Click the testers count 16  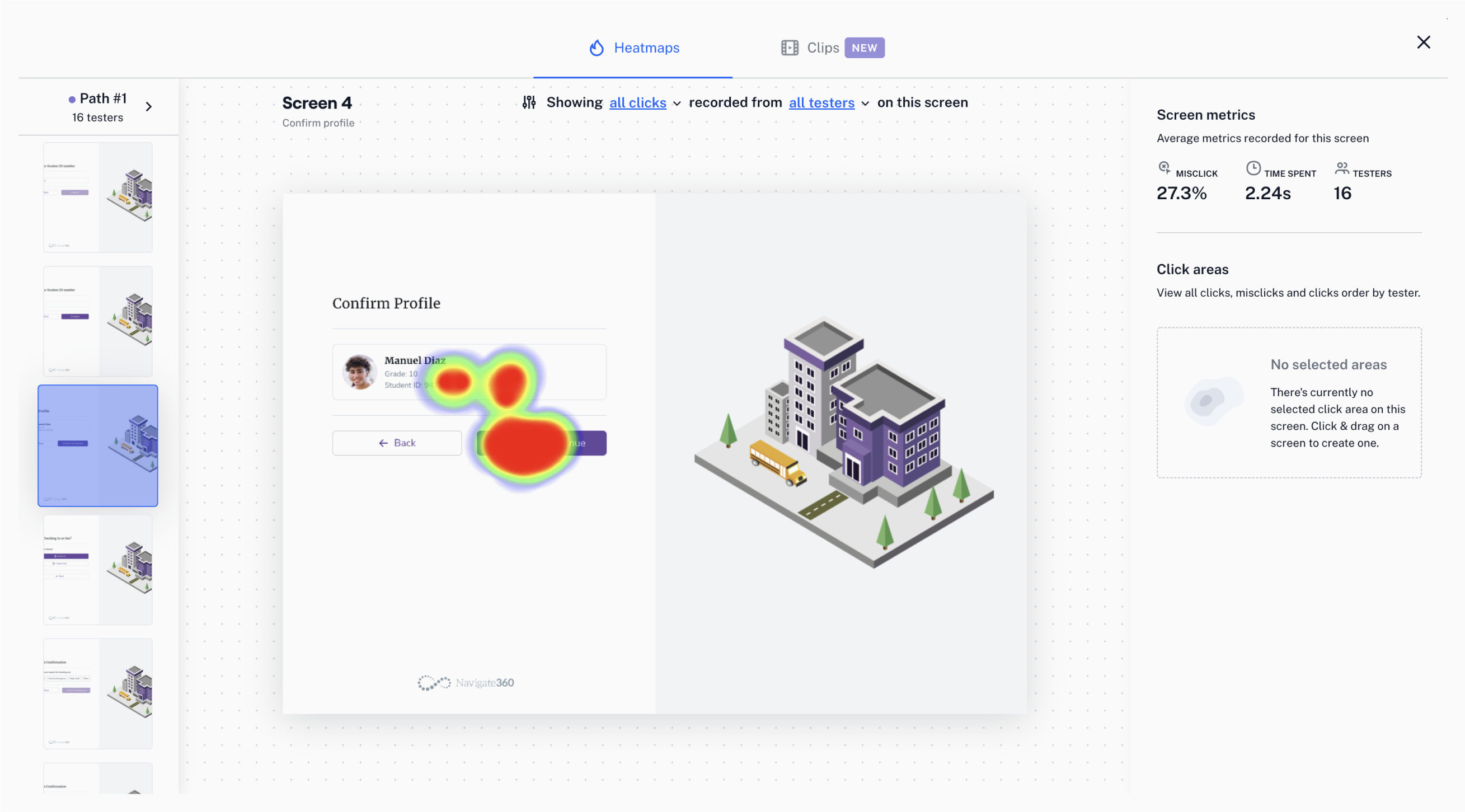(x=1342, y=193)
